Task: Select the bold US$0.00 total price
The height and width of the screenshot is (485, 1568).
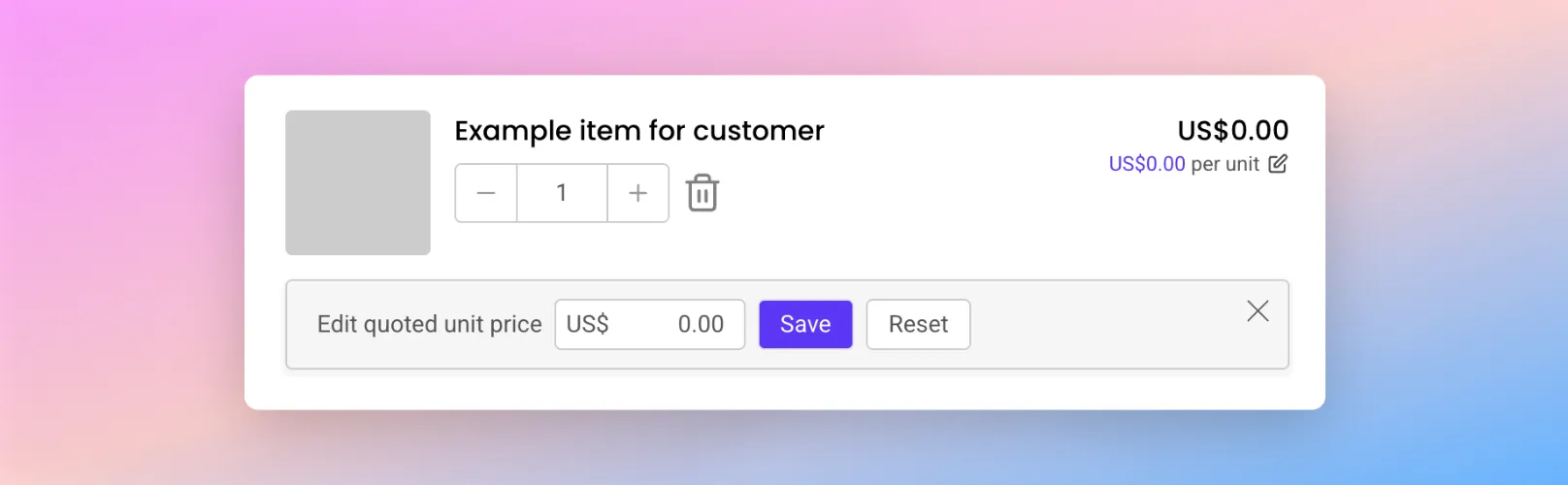Action: tap(1233, 130)
